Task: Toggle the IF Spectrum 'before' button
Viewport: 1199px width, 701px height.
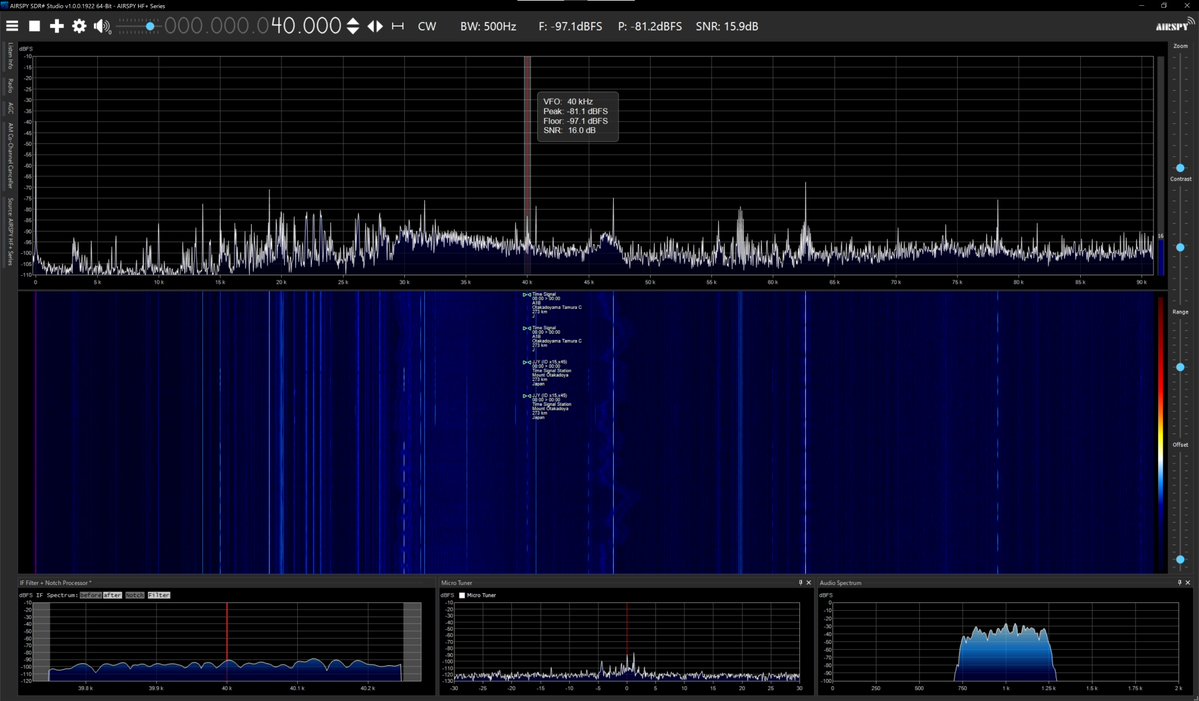Action: click(90, 595)
